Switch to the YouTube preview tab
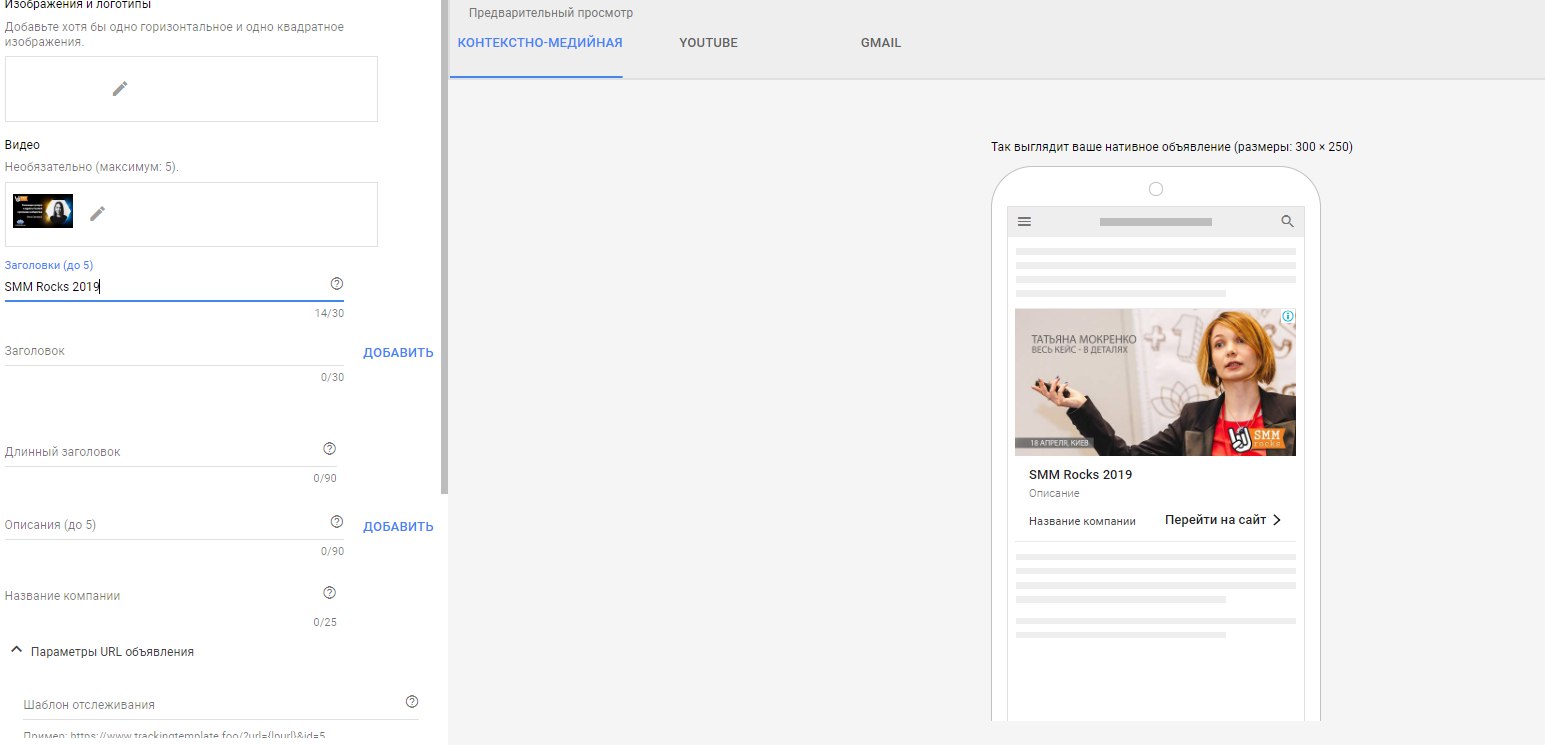This screenshot has width=1545, height=745. pyautogui.click(x=708, y=43)
